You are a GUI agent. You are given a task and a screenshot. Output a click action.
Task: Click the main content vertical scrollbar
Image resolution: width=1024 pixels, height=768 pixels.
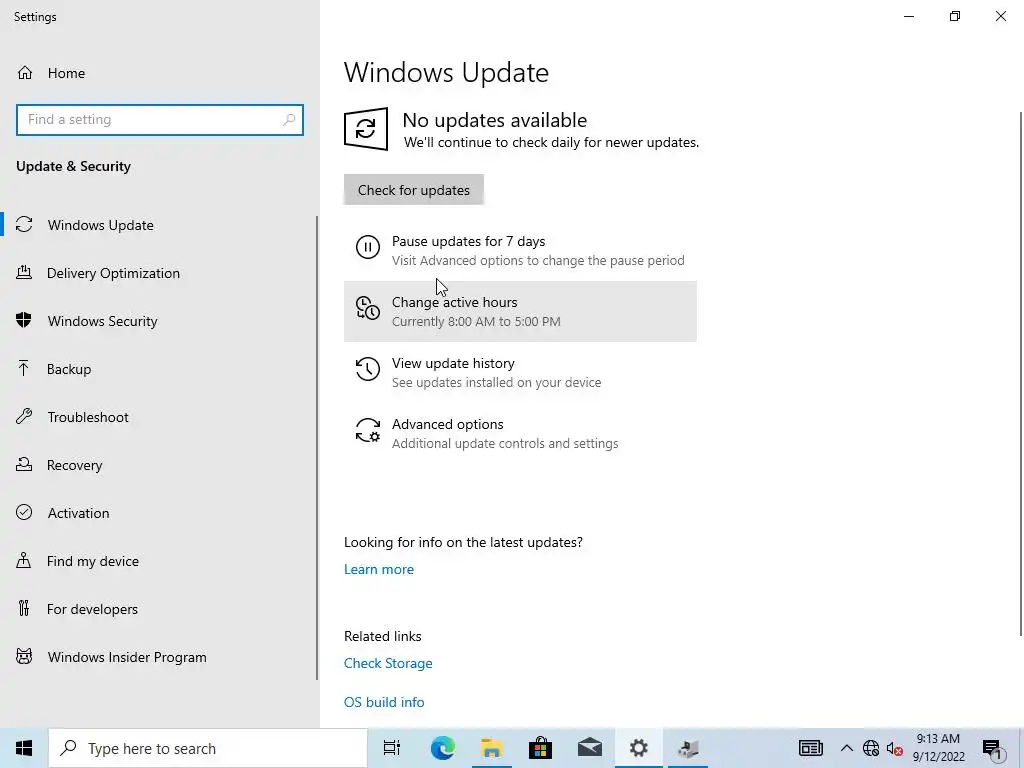(1021, 374)
